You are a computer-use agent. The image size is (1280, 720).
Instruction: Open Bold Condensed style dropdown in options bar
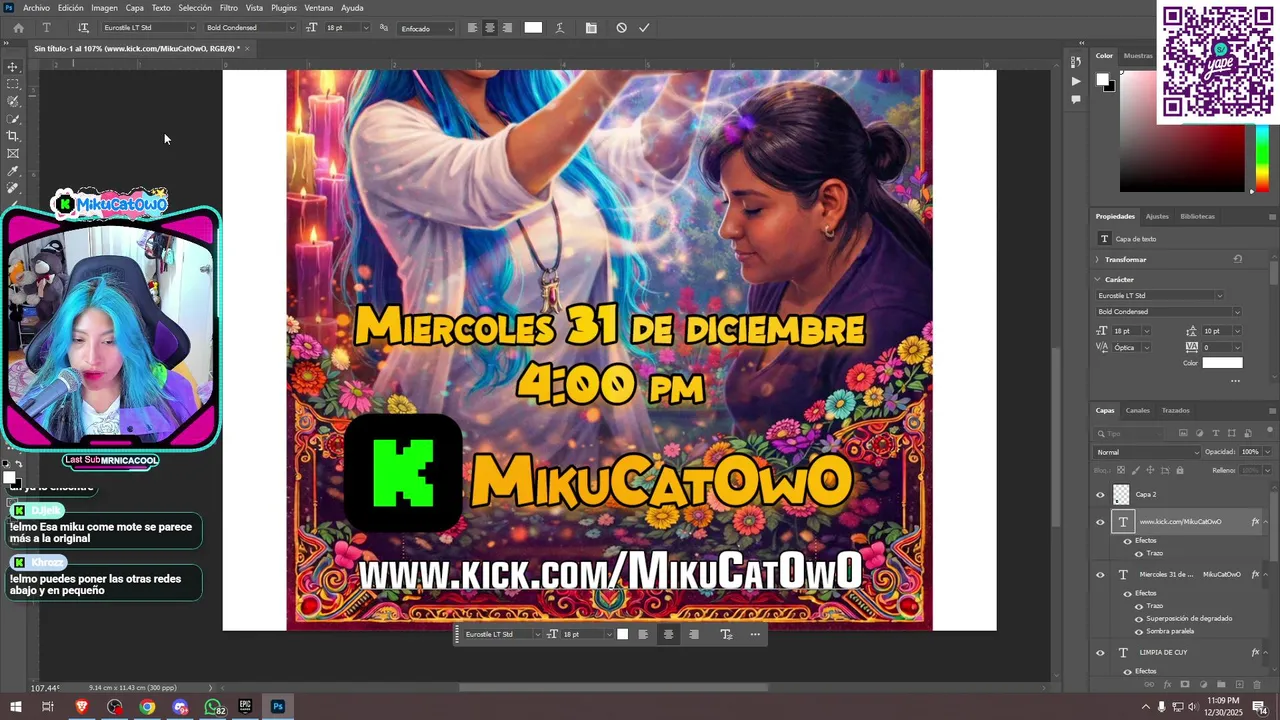[292, 28]
